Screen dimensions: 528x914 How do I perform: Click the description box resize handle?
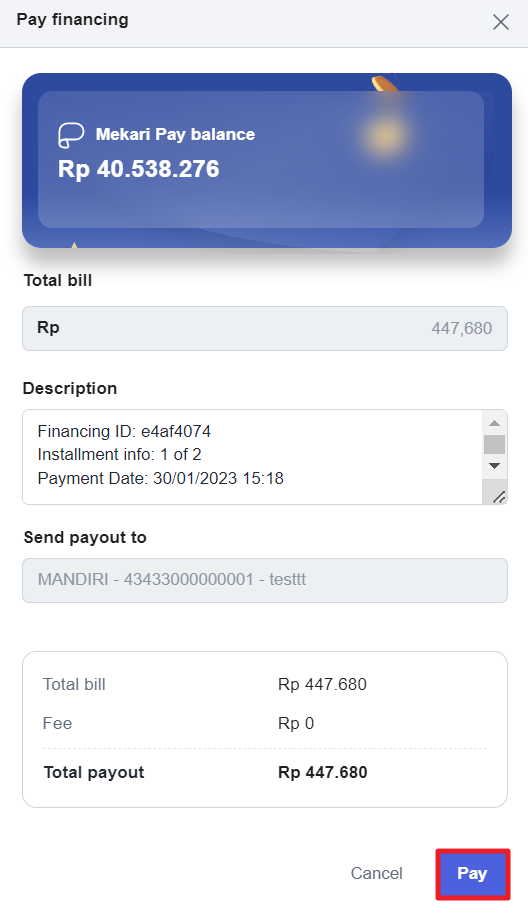coord(499,497)
